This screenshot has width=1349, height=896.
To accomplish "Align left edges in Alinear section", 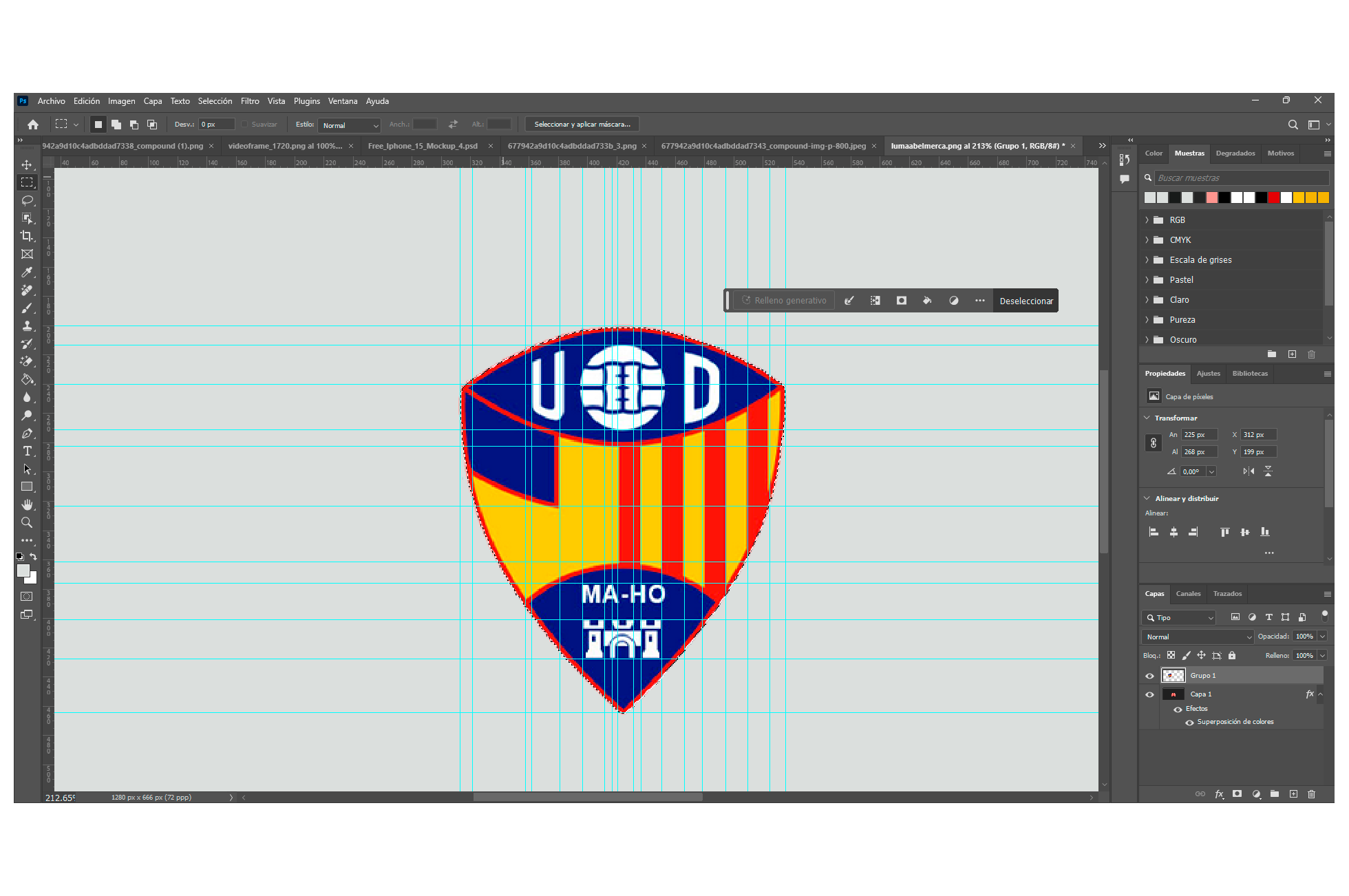I will pos(1154,532).
